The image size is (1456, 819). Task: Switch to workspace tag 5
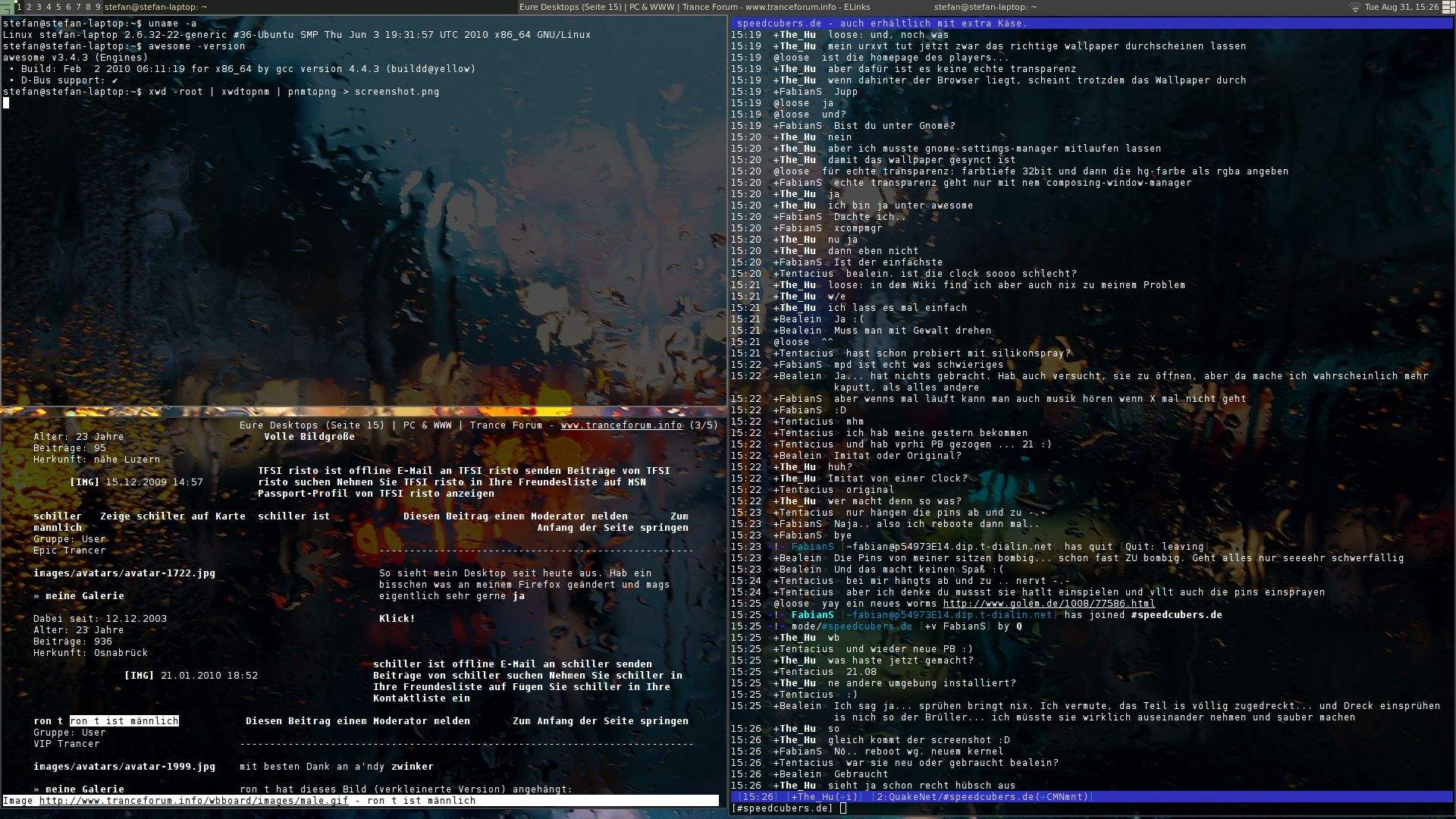[58, 7]
